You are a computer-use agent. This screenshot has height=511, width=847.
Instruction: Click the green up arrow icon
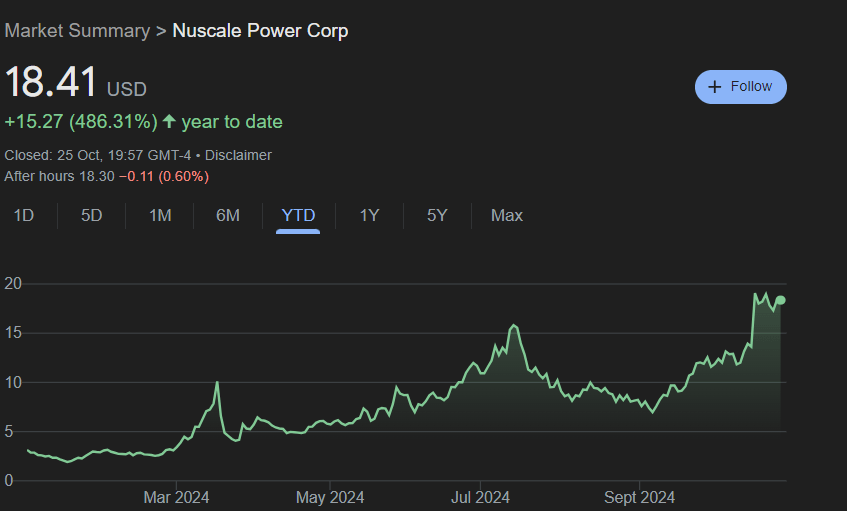[x=169, y=121]
